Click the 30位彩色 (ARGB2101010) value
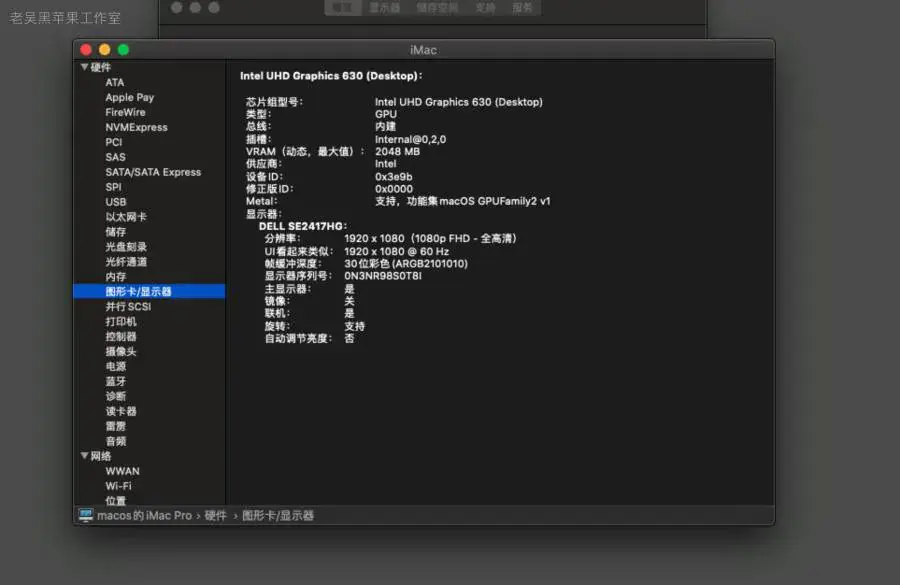This screenshot has height=585, width=900. click(406, 264)
